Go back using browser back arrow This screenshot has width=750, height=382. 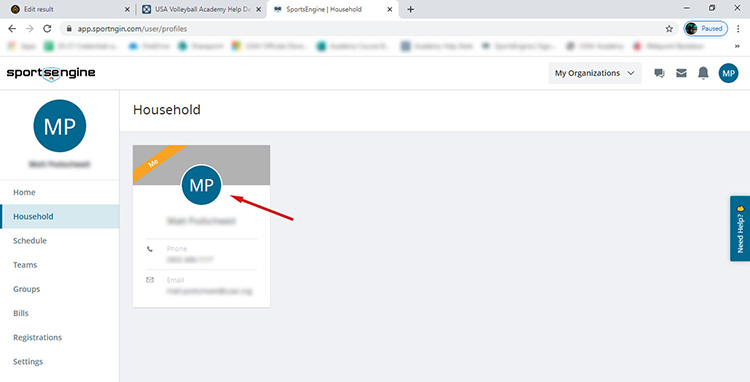[x=12, y=29]
